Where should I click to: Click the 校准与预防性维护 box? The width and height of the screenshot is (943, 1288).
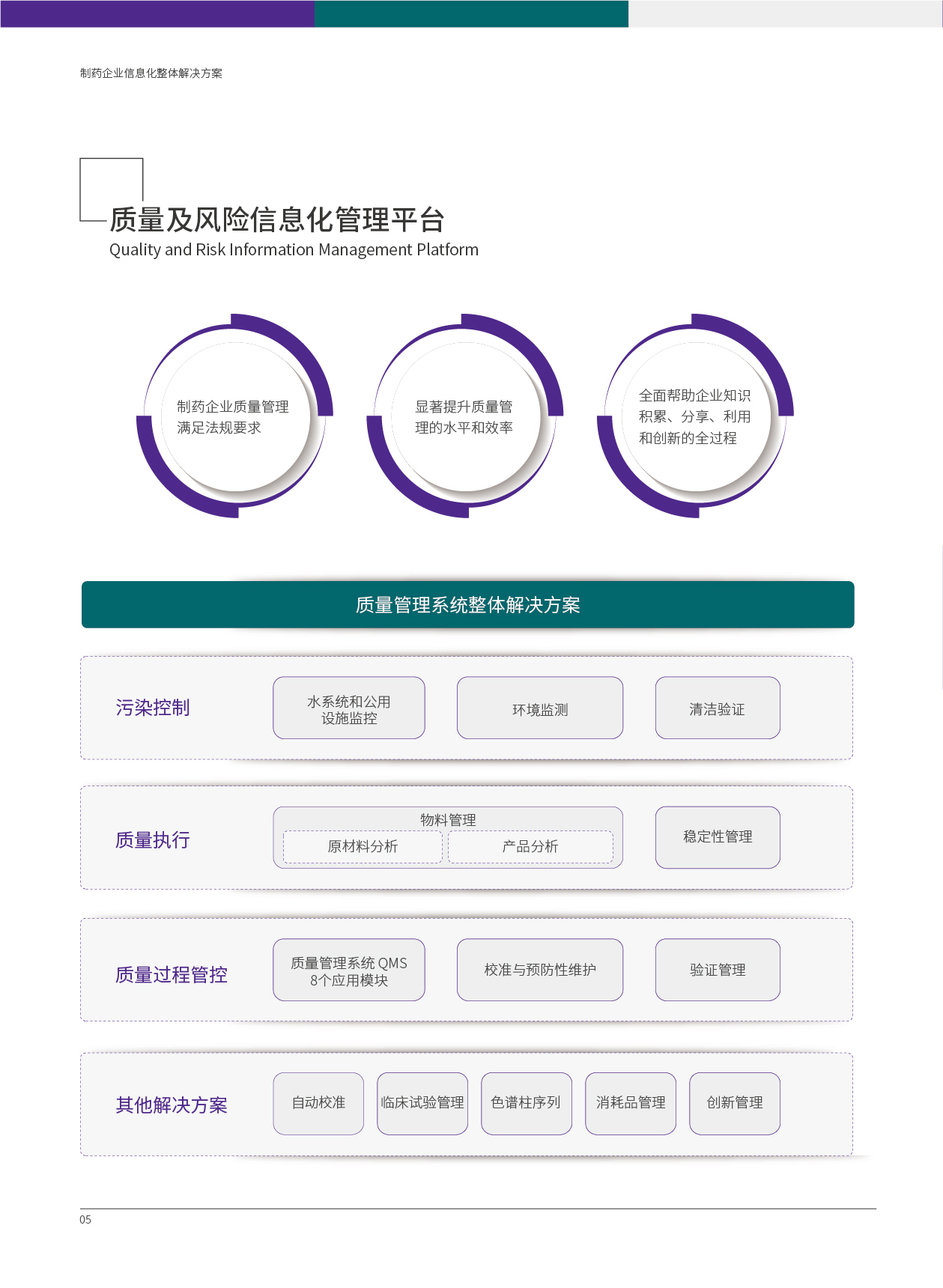pyautogui.click(x=539, y=970)
